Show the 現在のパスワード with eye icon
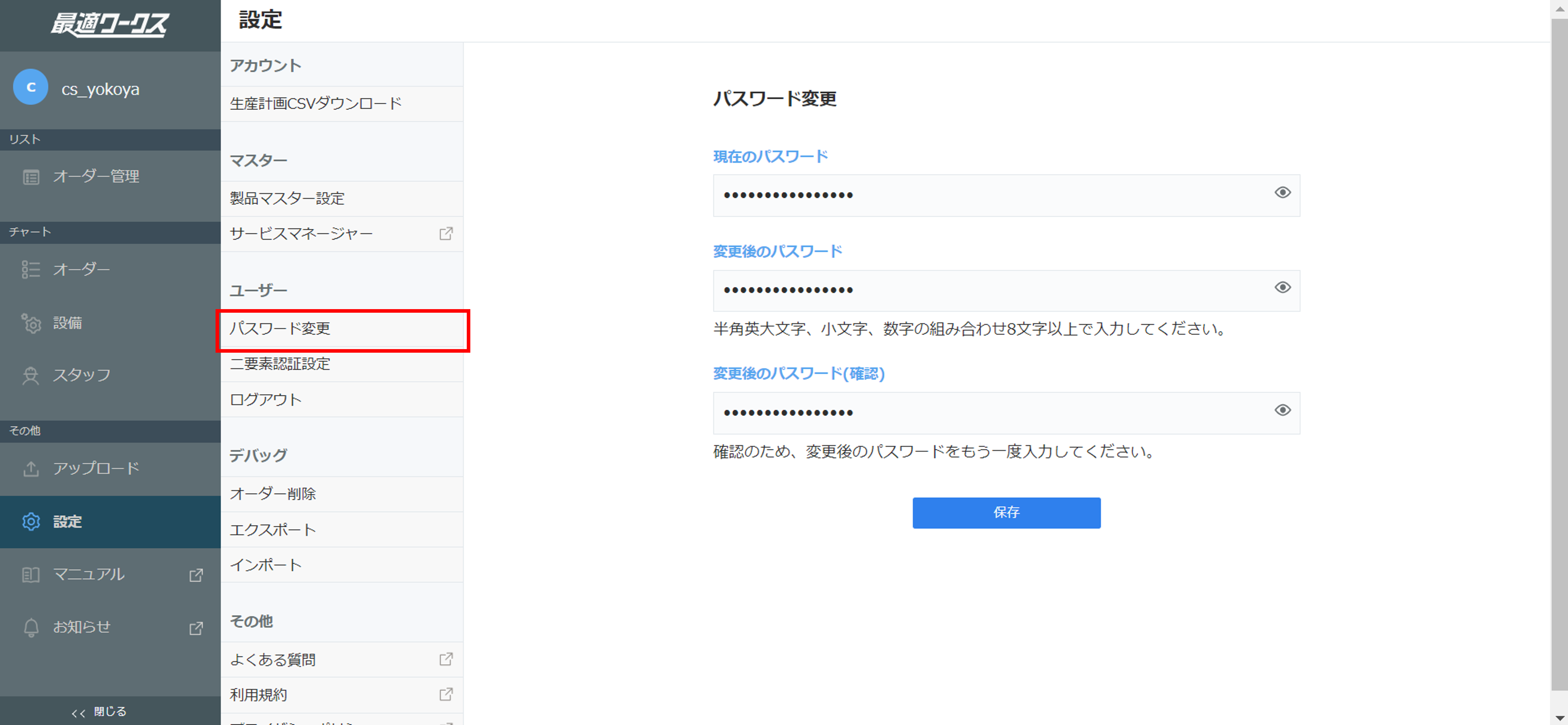 [x=1282, y=193]
